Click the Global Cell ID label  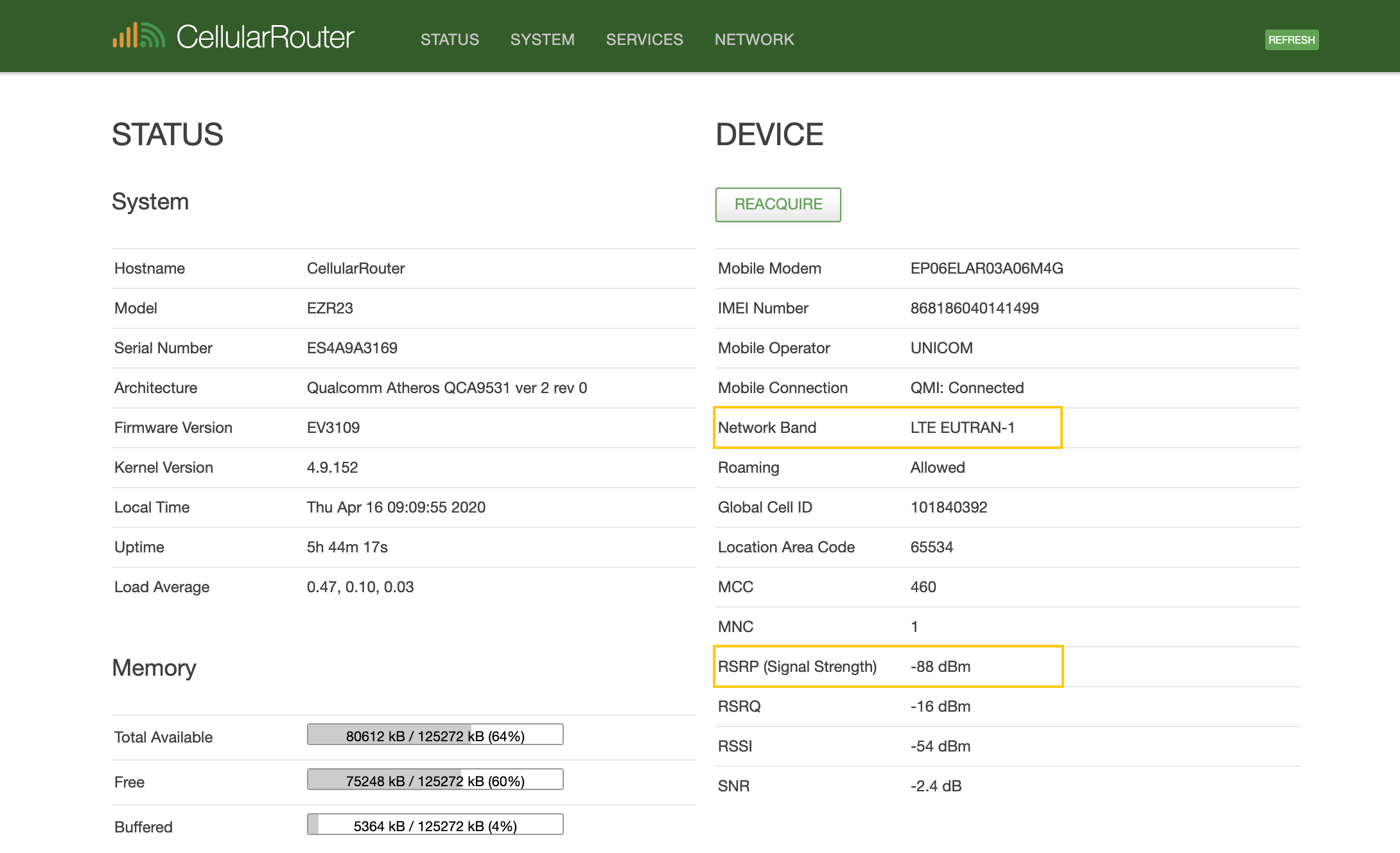765,507
